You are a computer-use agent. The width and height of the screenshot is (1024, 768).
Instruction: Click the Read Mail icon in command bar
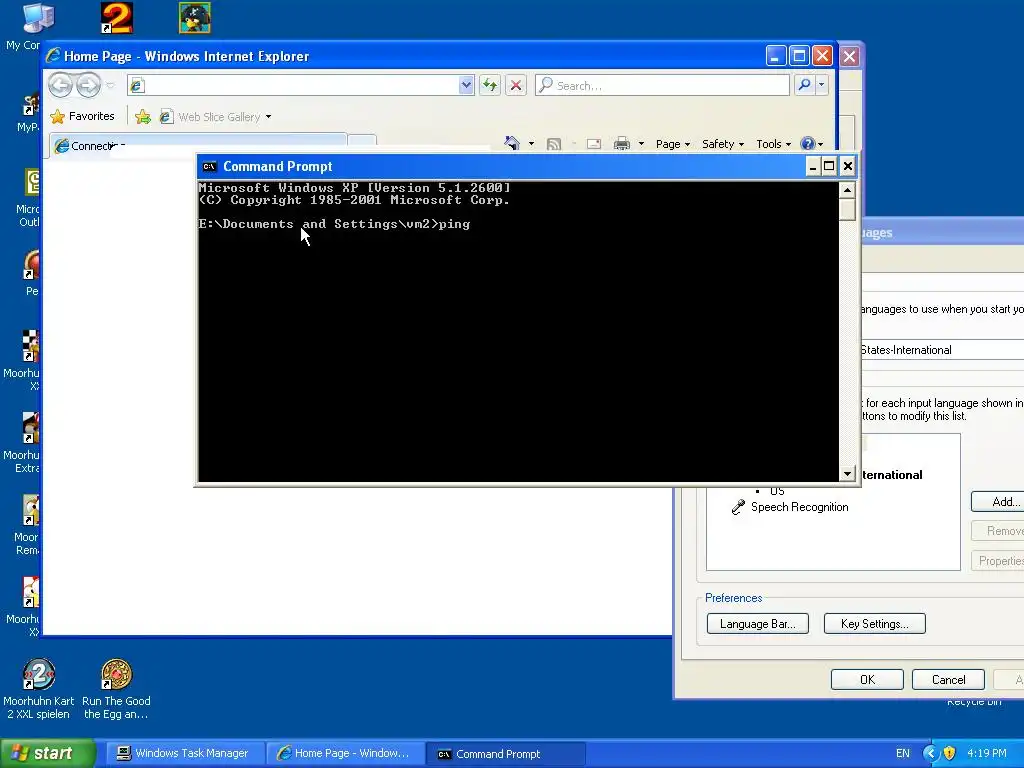594,144
